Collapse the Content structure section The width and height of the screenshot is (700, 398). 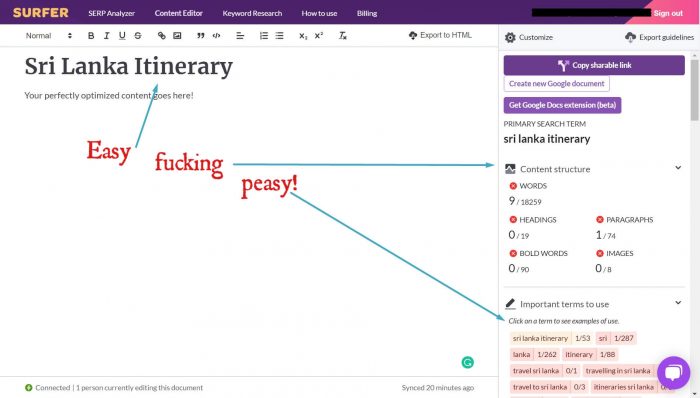[678, 168]
